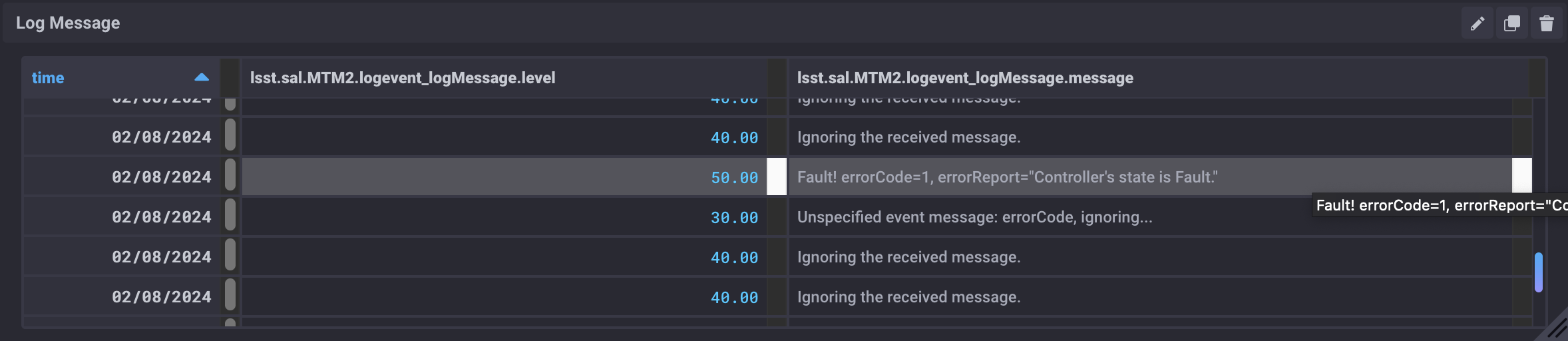Click the date cell in the Fault row
This screenshot has height=341, width=1568.
coord(161,177)
